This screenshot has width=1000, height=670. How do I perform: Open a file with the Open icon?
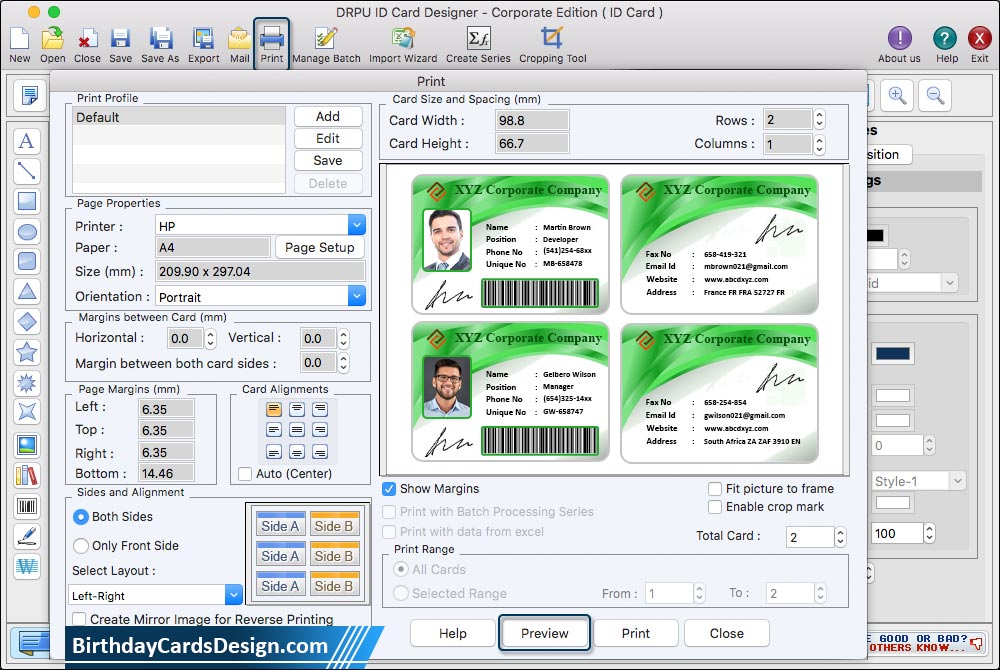[x=52, y=44]
